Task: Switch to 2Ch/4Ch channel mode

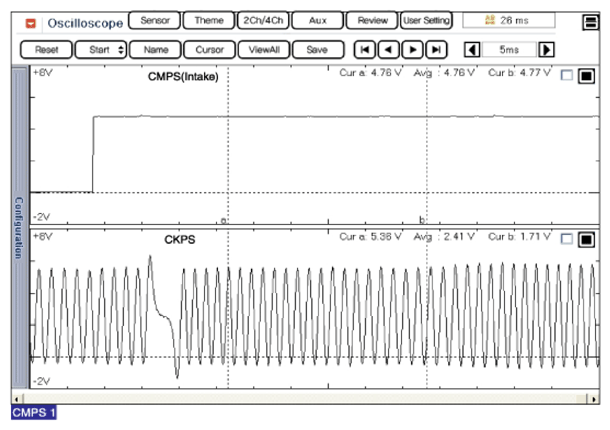Action: click(x=263, y=20)
